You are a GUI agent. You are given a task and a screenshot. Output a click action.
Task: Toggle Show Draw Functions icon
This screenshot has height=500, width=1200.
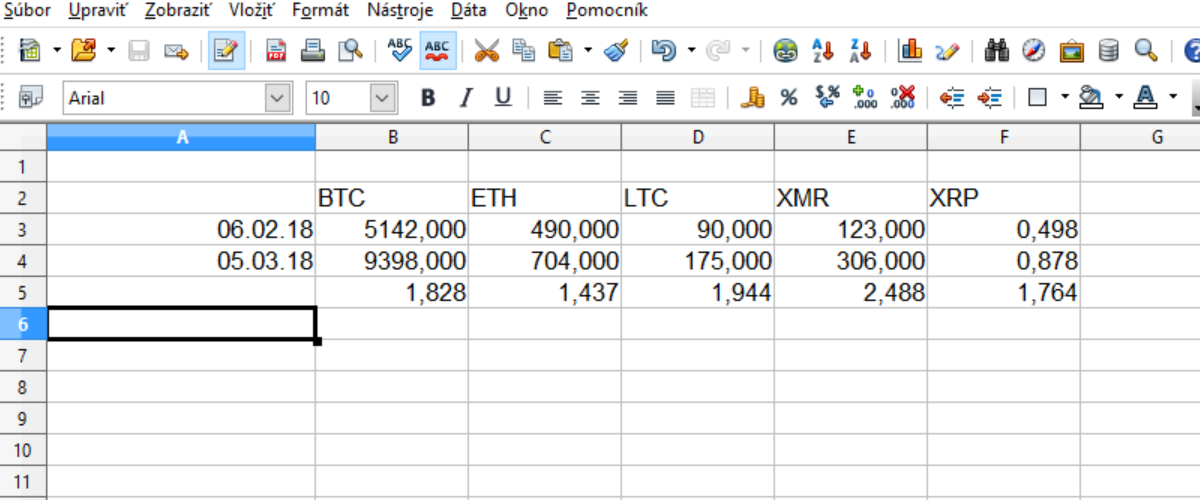(x=947, y=50)
